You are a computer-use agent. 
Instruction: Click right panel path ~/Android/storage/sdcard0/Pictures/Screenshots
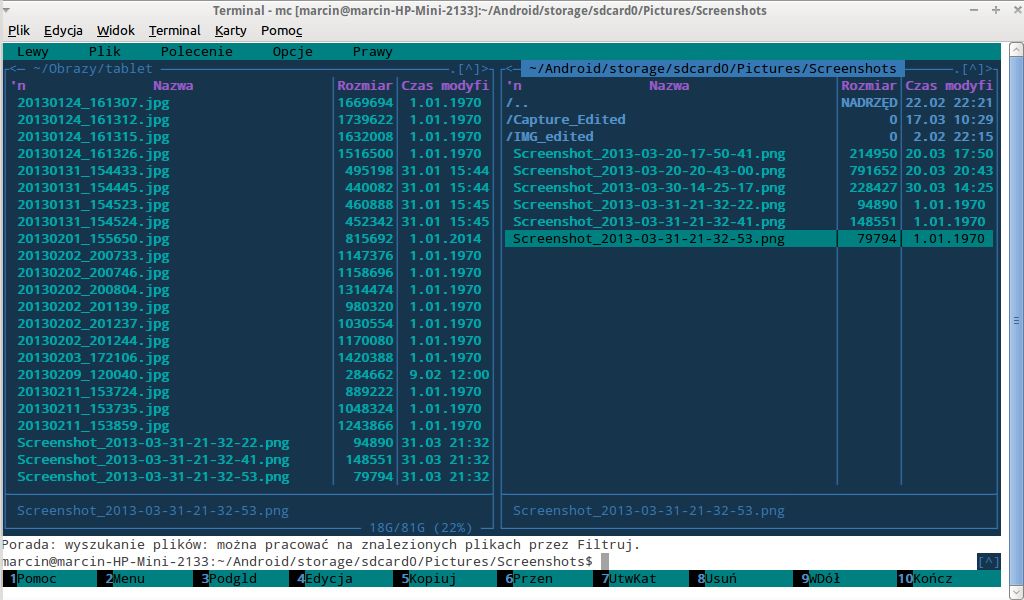[712, 69]
